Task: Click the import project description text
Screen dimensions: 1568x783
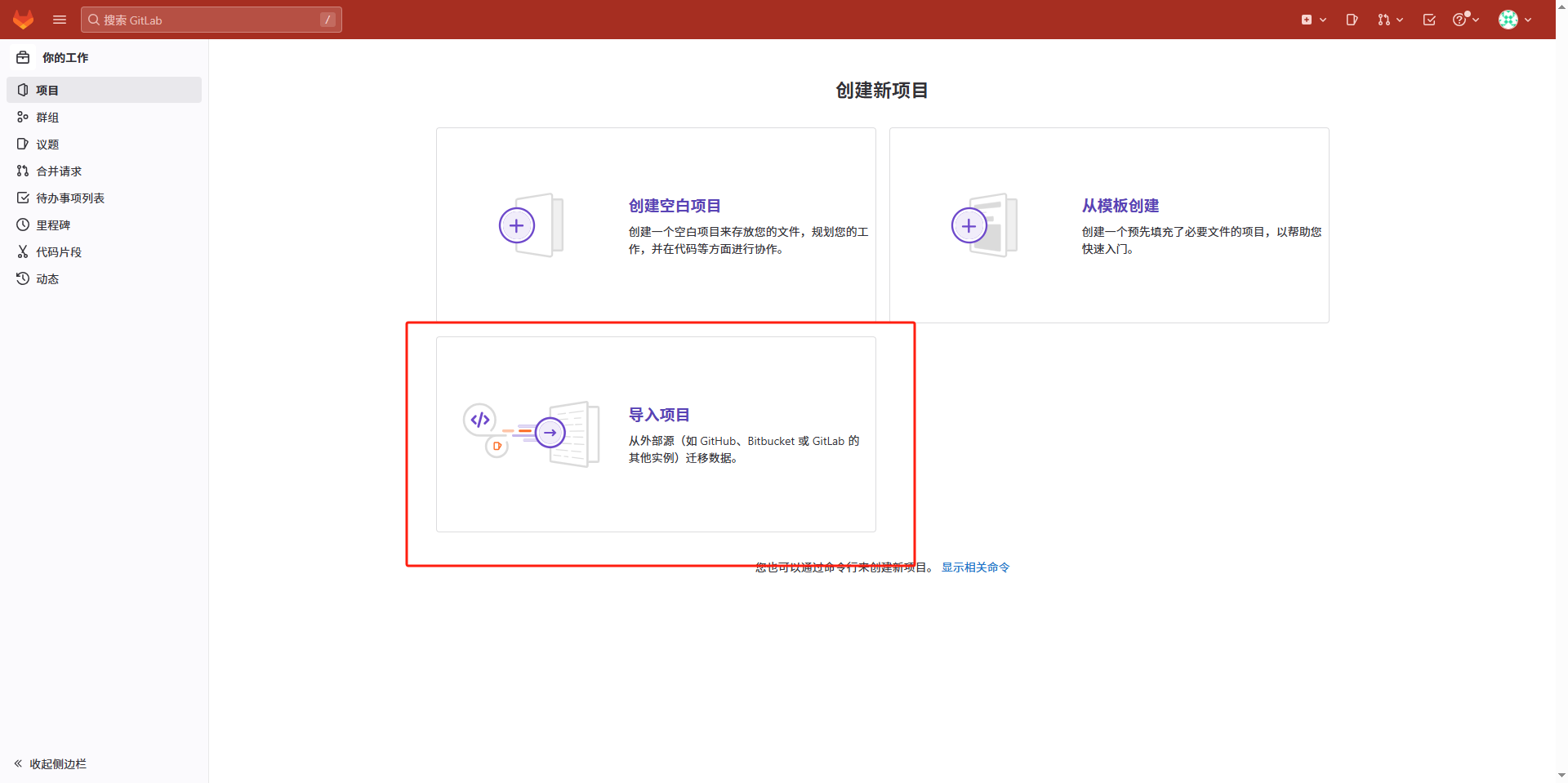Action: pyautogui.click(x=744, y=449)
